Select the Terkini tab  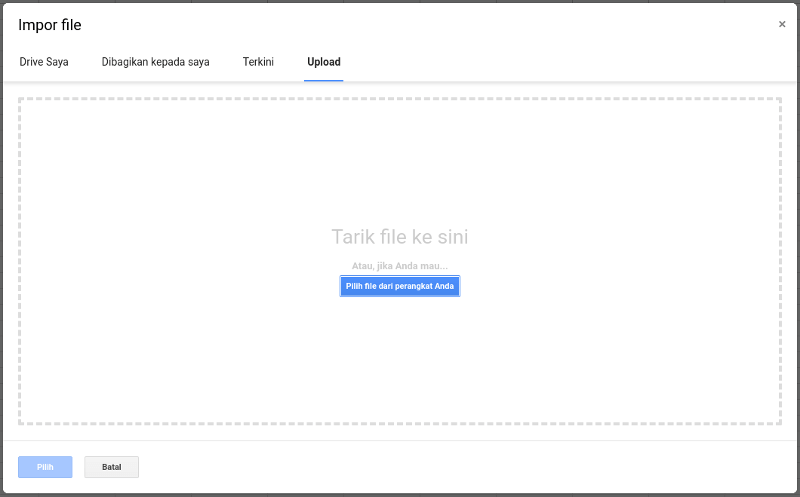pos(258,62)
